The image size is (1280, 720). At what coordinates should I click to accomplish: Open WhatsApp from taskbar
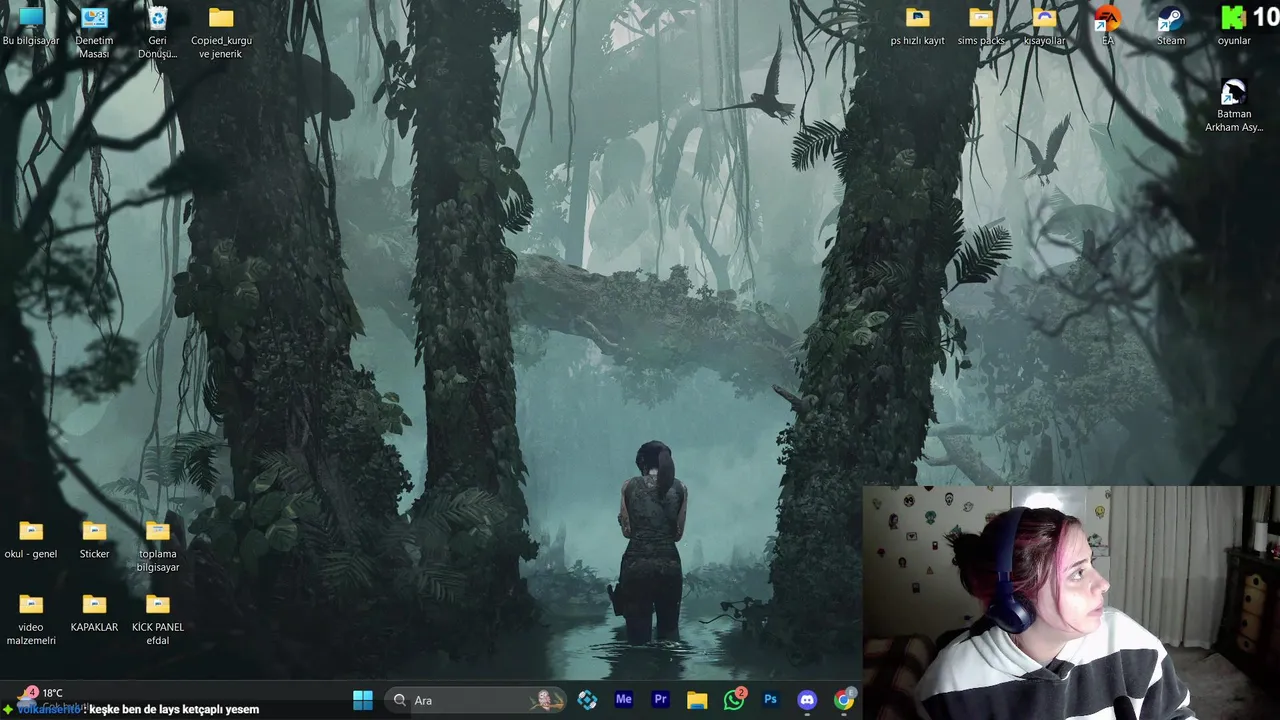pyautogui.click(x=734, y=700)
